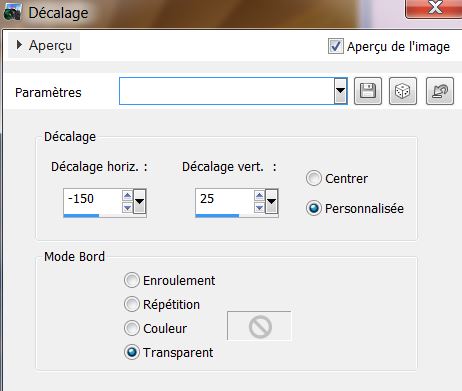Open the Décalage vert. slider dropdown
This screenshot has height=391, width=462.
coord(271,201)
